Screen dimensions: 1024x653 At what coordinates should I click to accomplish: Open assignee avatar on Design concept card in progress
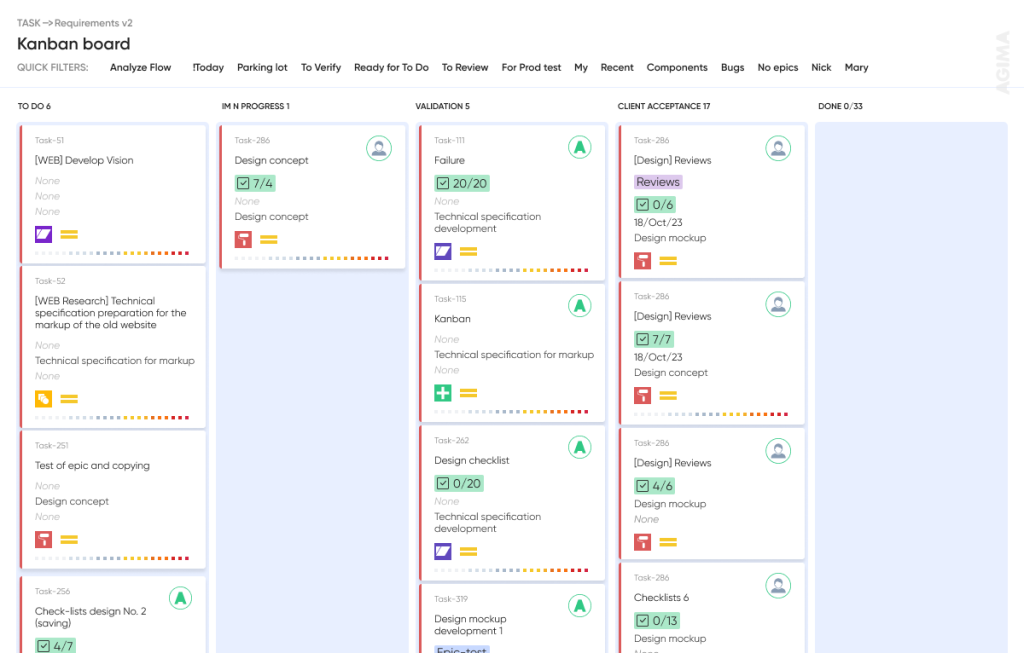click(x=379, y=148)
